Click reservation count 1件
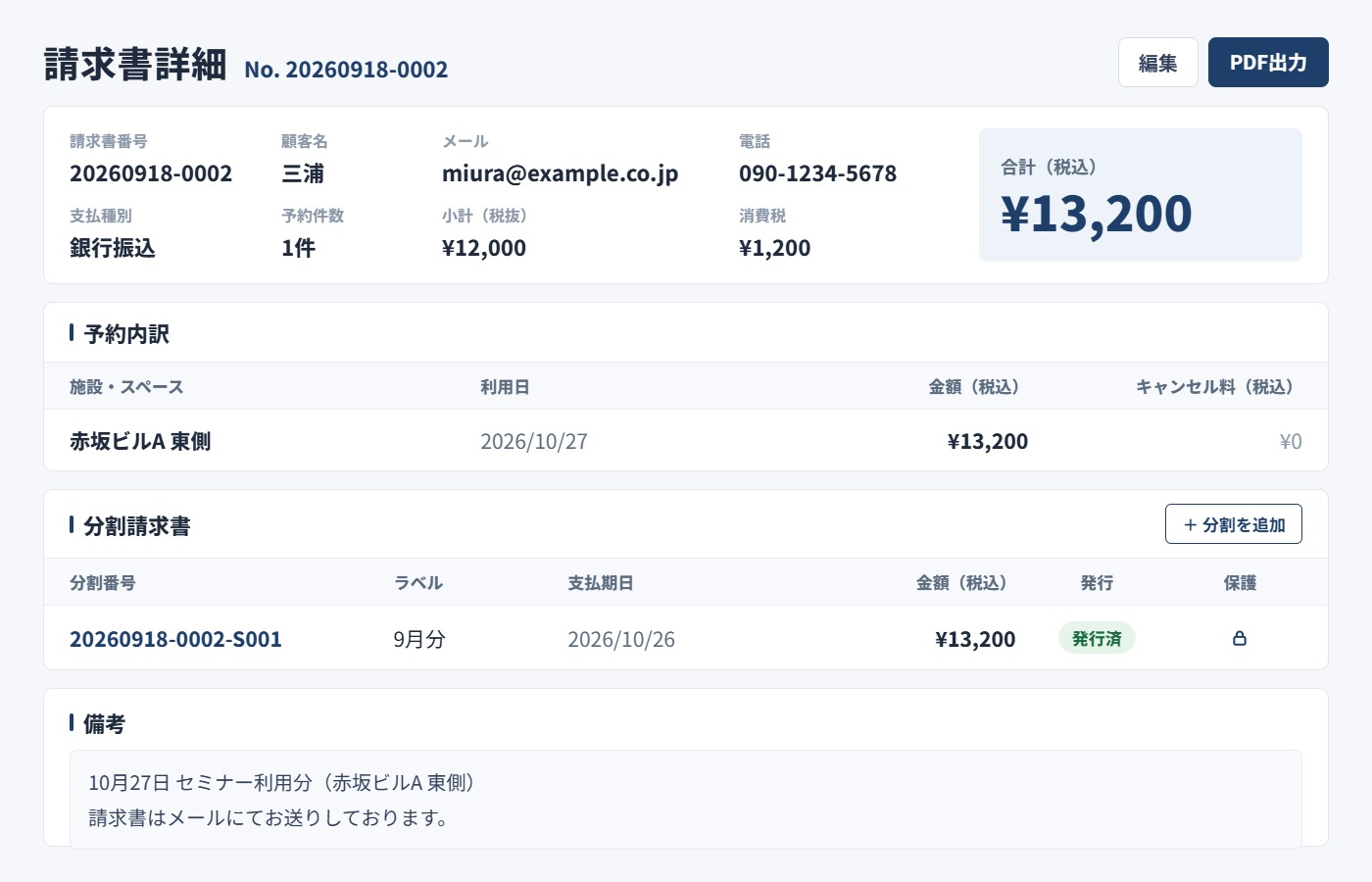1372x882 pixels. (298, 248)
